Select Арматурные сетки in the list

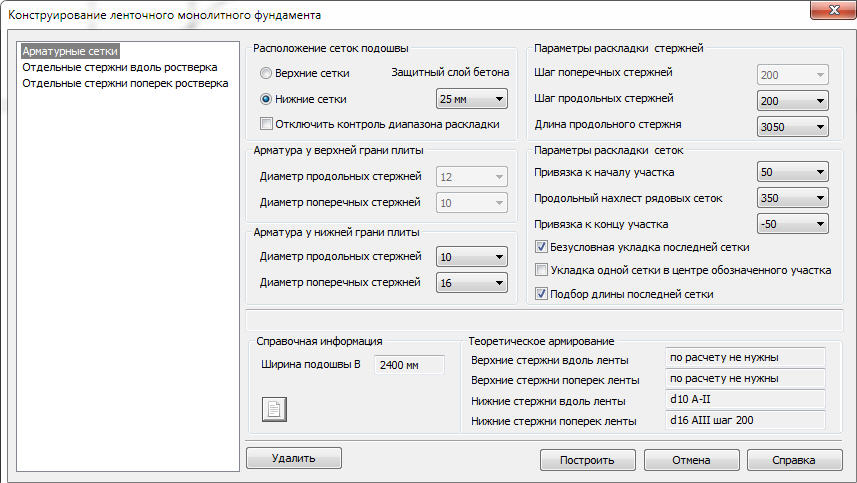70,50
